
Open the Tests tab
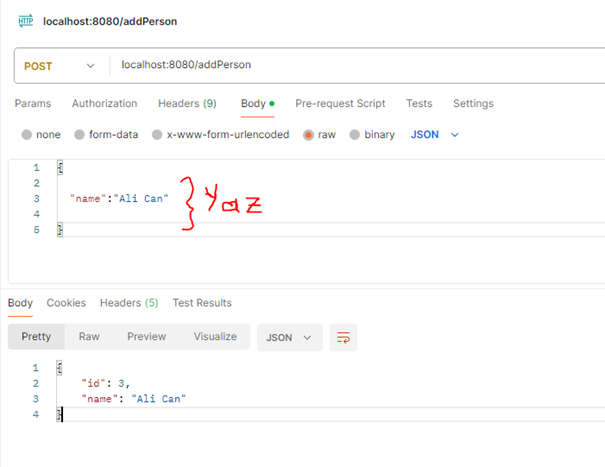(x=419, y=103)
